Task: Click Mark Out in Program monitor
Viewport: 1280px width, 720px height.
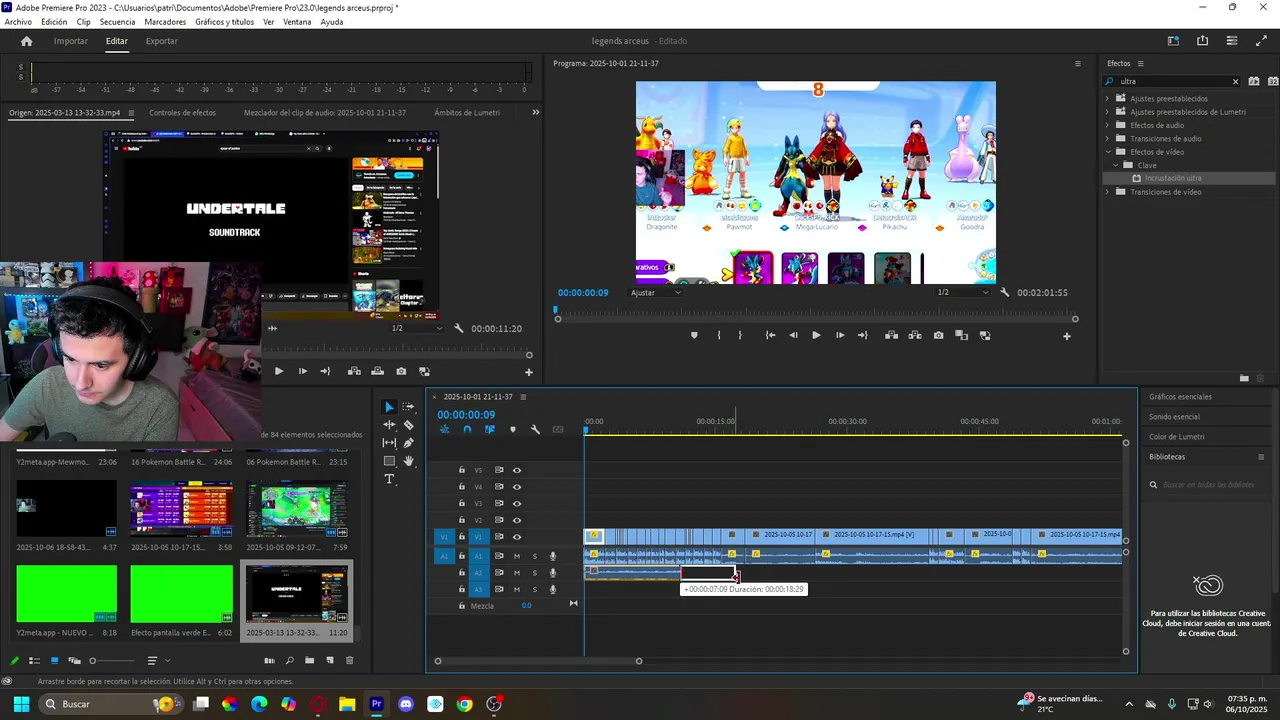Action: pos(740,335)
